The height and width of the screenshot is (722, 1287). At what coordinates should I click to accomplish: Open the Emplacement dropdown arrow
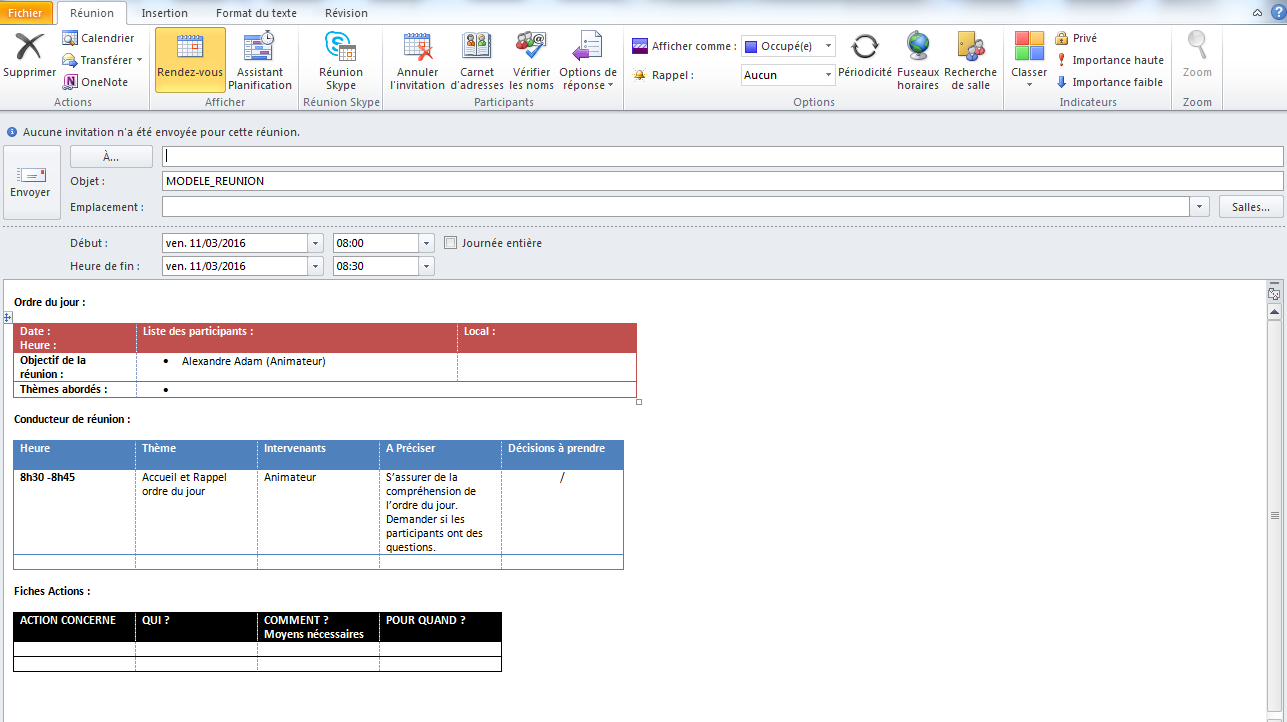[x=1200, y=207]
